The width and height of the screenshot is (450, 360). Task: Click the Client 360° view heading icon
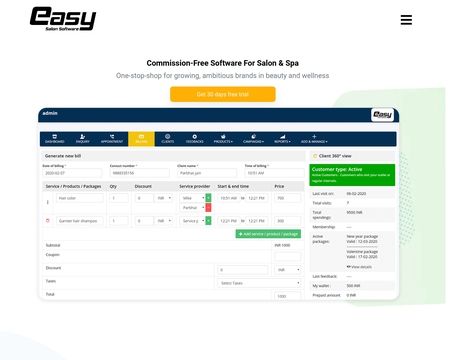(x=315, y=156)
